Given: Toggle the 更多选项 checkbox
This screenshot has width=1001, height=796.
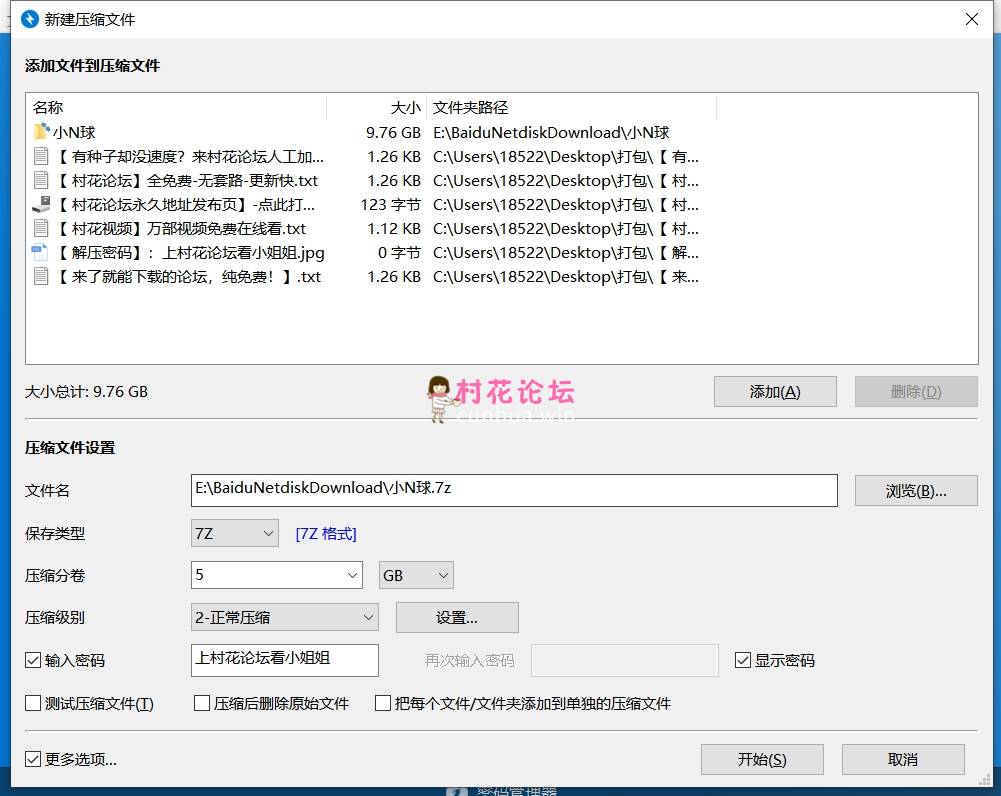Looking at the screenshot, I should coord(33,759).
